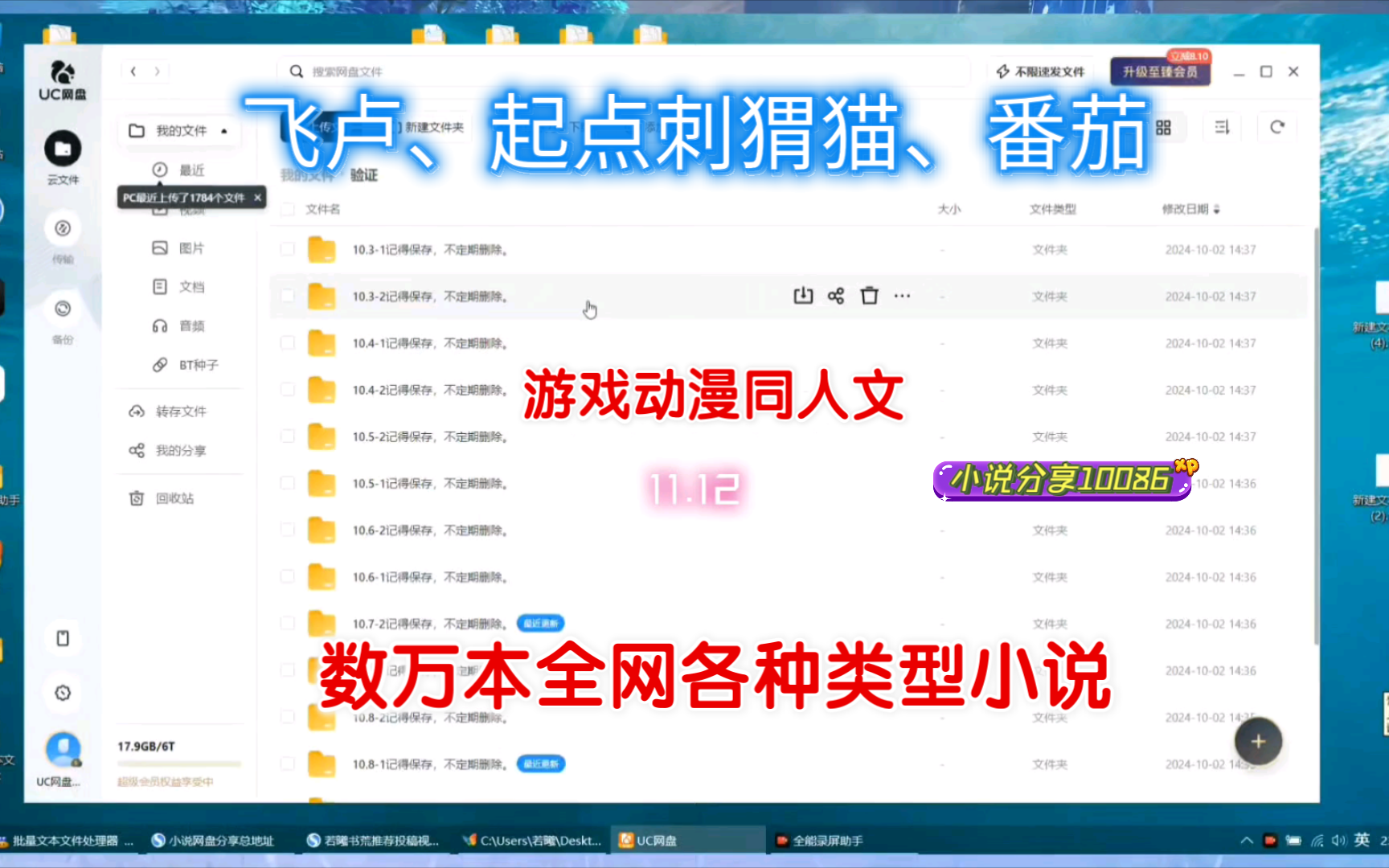
Task: Click the volume icon in system tray
Action: tap(1338, 841)
